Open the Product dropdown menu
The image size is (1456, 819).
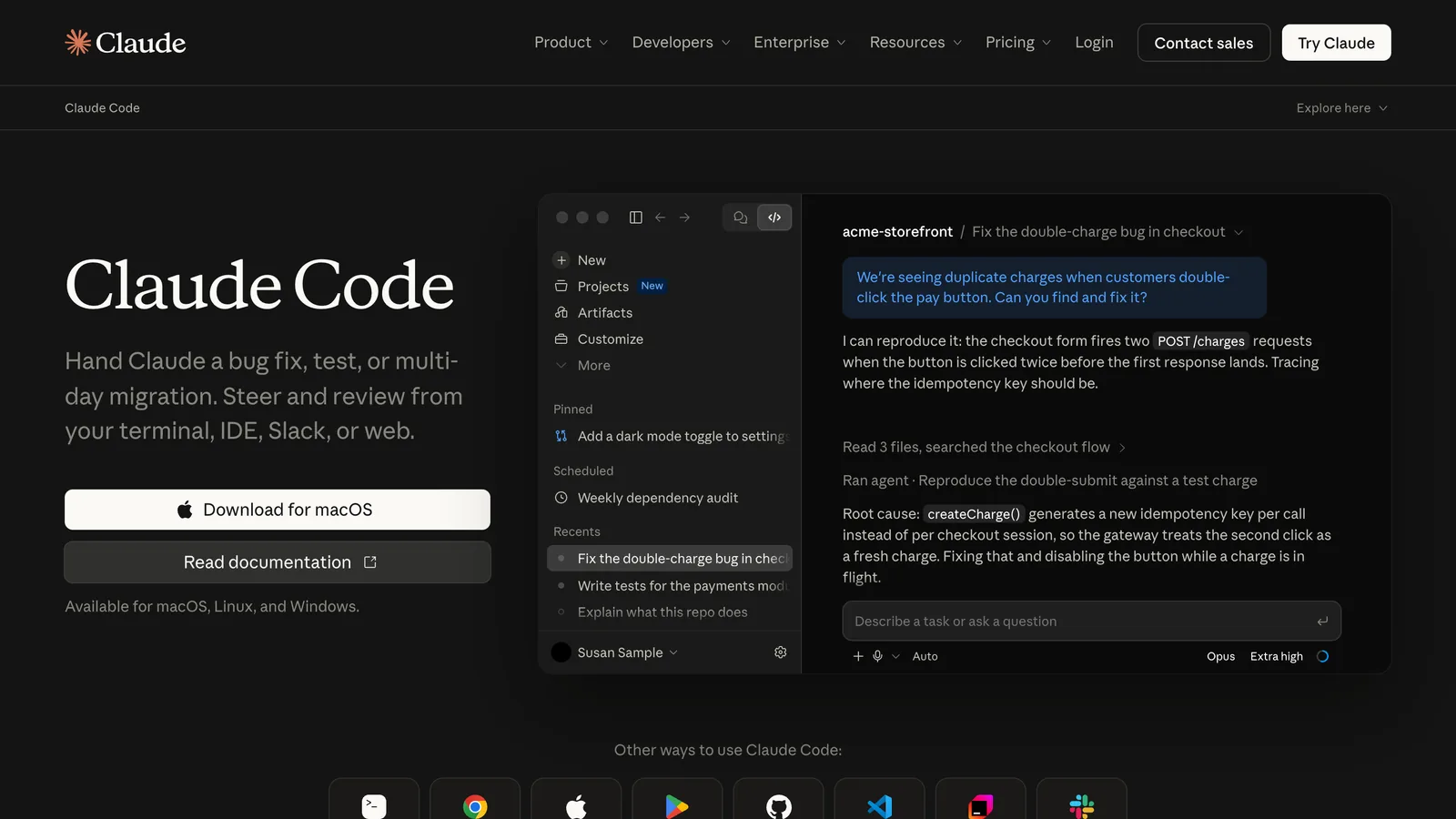tap(571, 43)
